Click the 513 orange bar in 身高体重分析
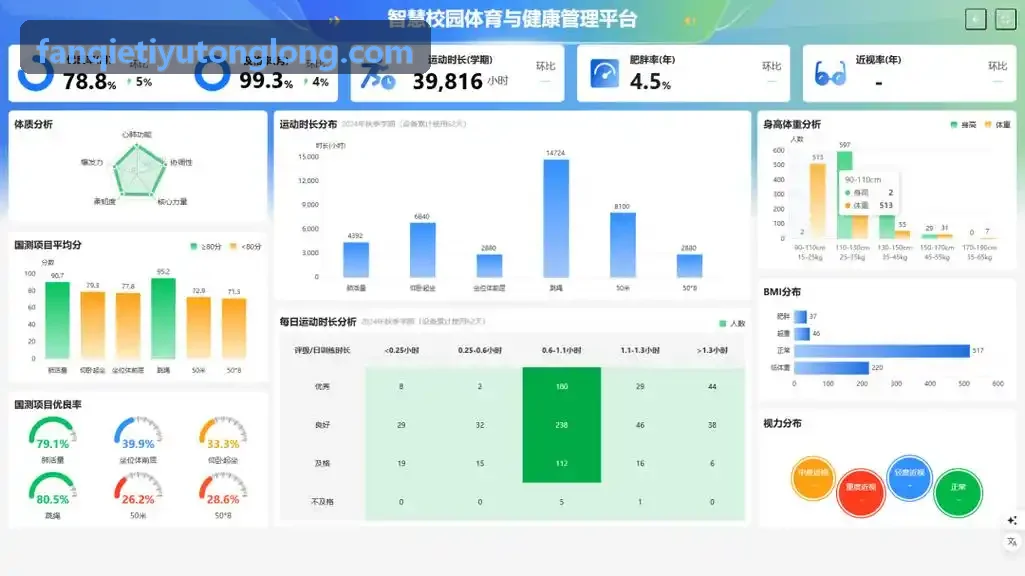This screenshot has width=1025, height=576. point(817,201)
